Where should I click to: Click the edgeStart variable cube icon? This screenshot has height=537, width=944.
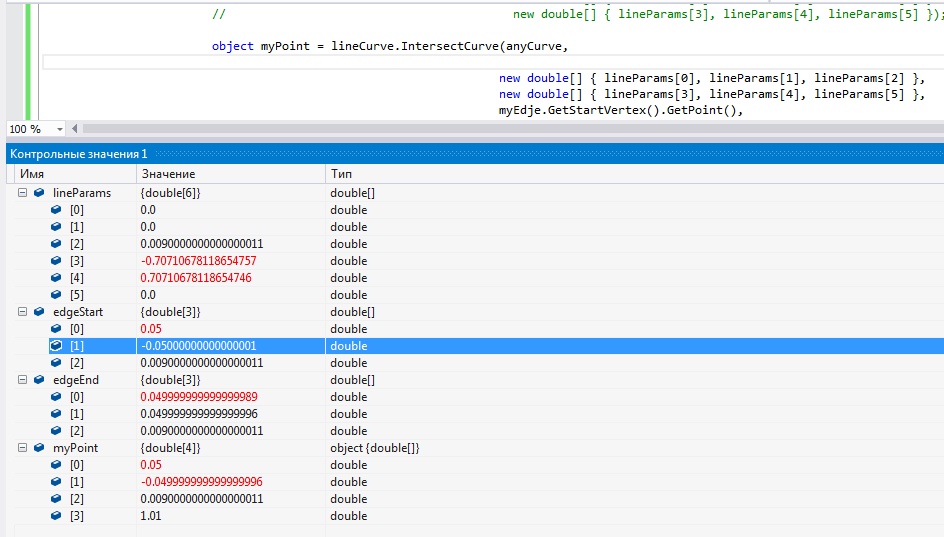pyautogui.click(x=39, y=312)
